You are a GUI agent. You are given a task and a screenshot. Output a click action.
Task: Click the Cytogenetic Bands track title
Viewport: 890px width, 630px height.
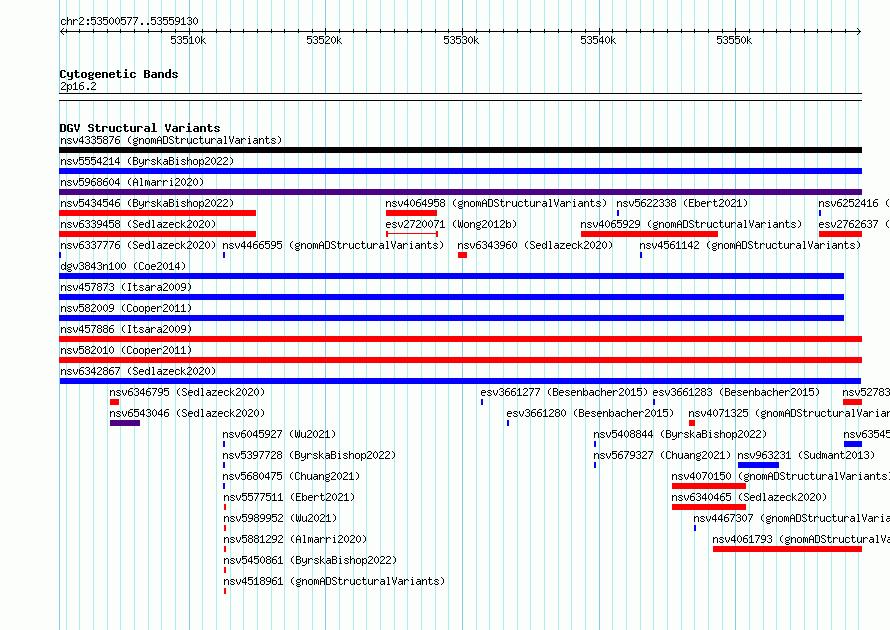point(119,74)
